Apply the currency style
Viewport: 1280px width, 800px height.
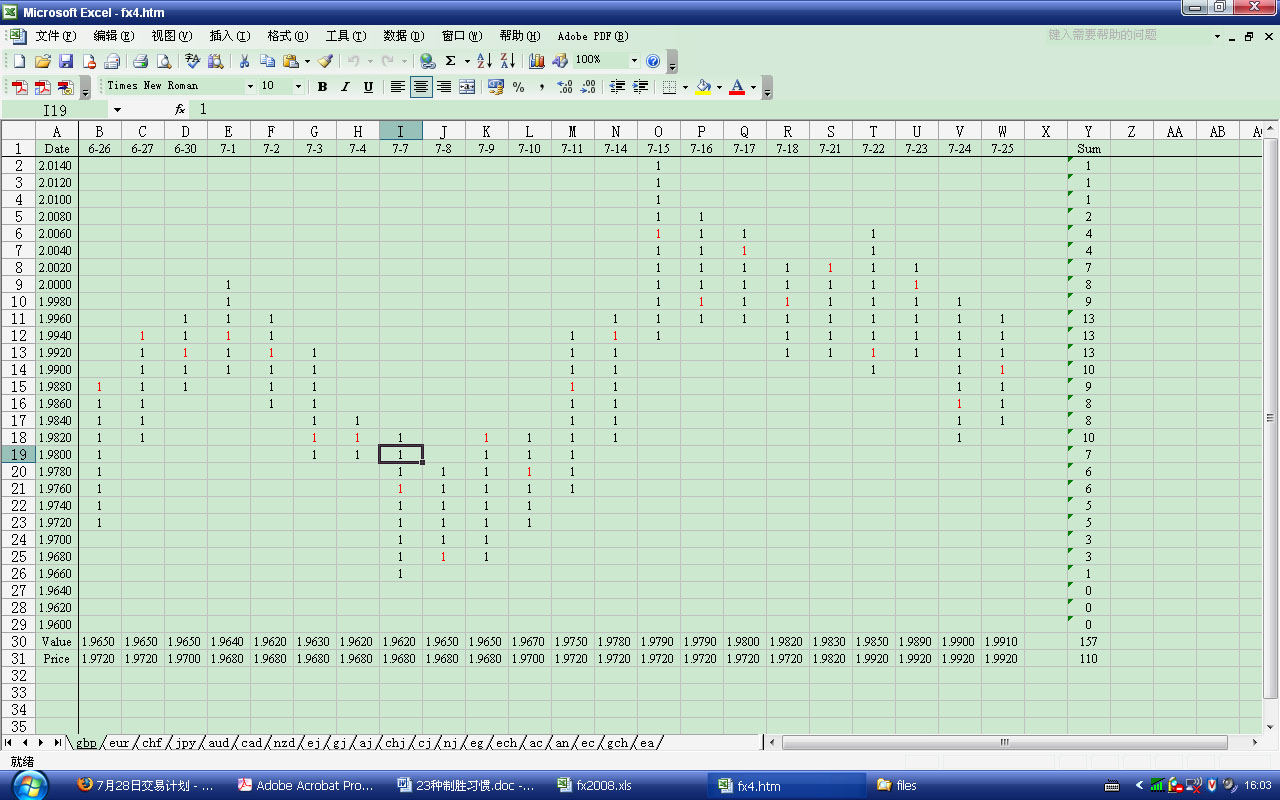coord(495,87)
